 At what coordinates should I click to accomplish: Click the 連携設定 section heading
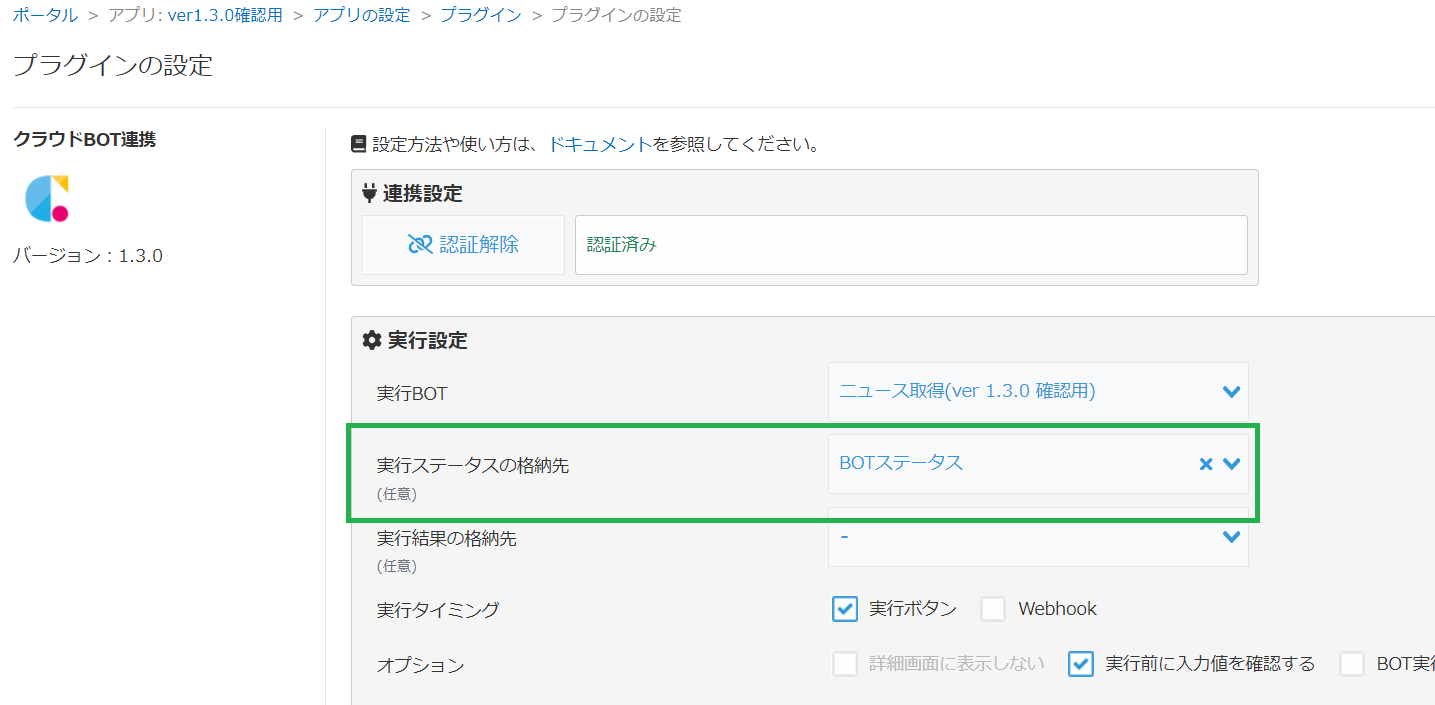[x=423, y=193]
